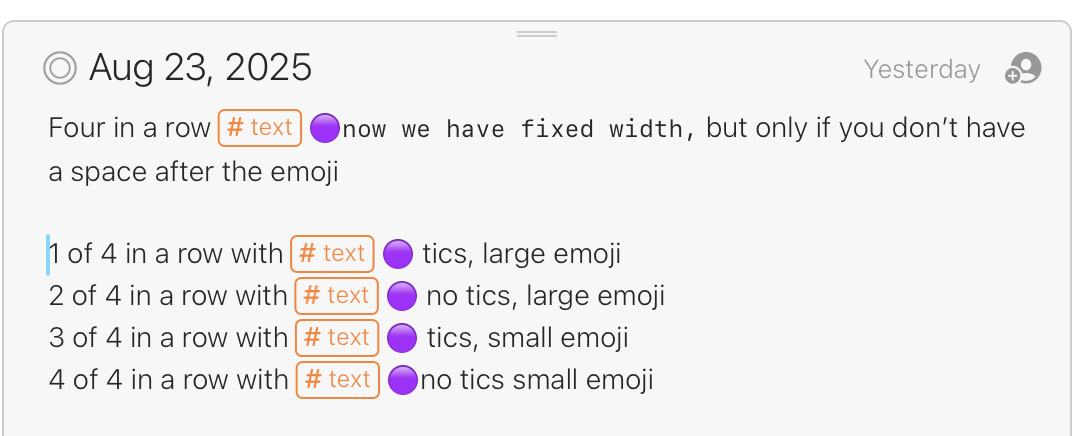Click the #text tag in the 2 of 4 line
Screen dimensions: 1078x436
(x=336, y=296)
